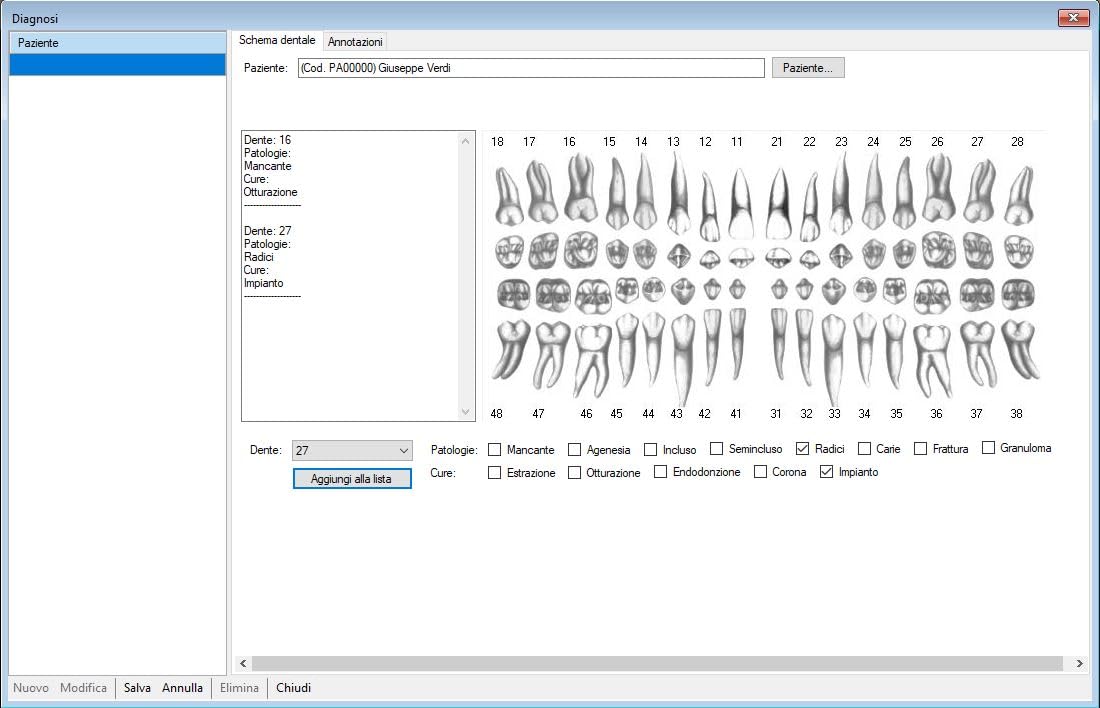Check the Estrazione treatment box

(x=495, y=473)
